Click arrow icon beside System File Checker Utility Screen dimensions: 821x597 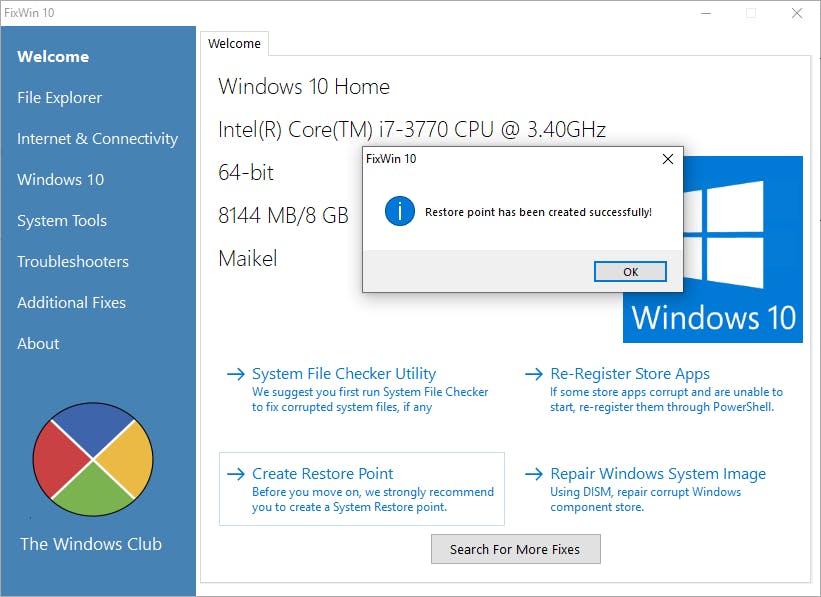[x=236, y=374]
